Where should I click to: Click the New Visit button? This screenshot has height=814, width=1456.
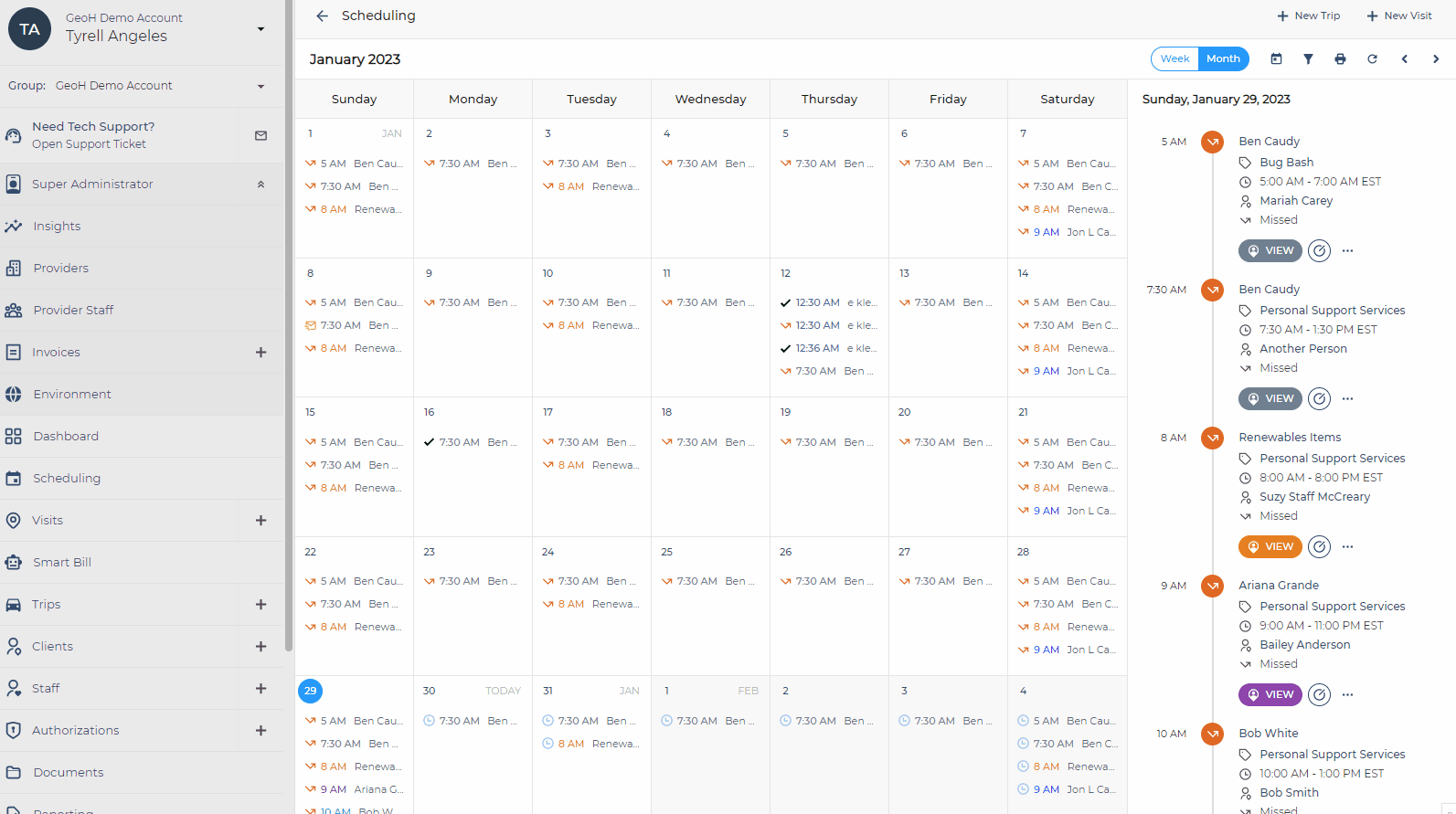(1398, 16)
